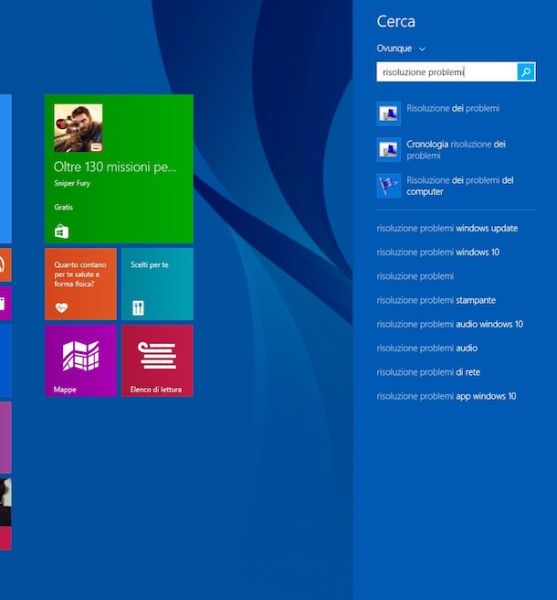
Task: Select suggestion risoluzione problemi app windows 10
Action: coord(446,396)
